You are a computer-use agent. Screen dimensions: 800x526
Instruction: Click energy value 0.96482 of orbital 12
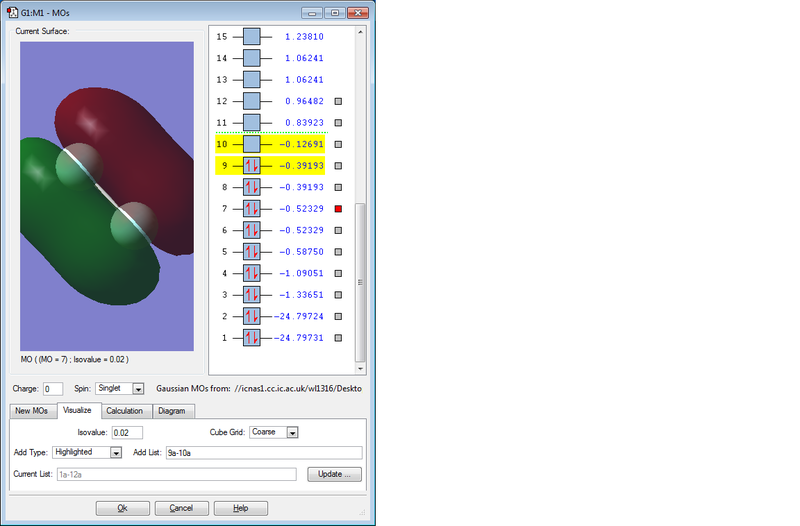[x=304, y=101]
